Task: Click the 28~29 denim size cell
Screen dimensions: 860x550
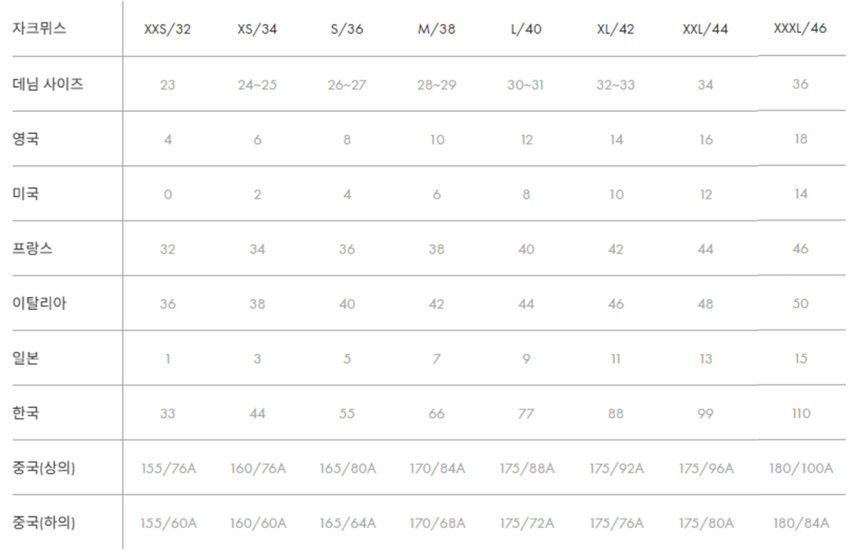Action: (436, 85)
